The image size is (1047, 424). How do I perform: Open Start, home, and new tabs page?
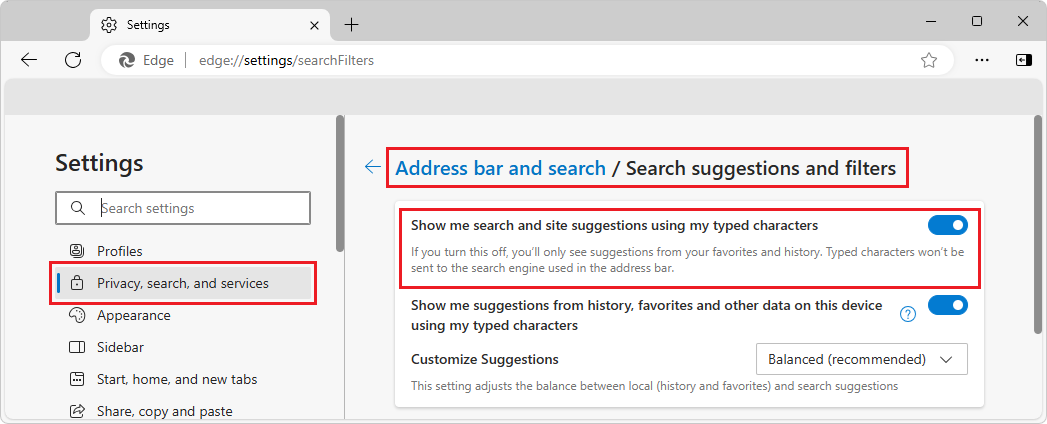pyautogui.click(x=184, y=379)
